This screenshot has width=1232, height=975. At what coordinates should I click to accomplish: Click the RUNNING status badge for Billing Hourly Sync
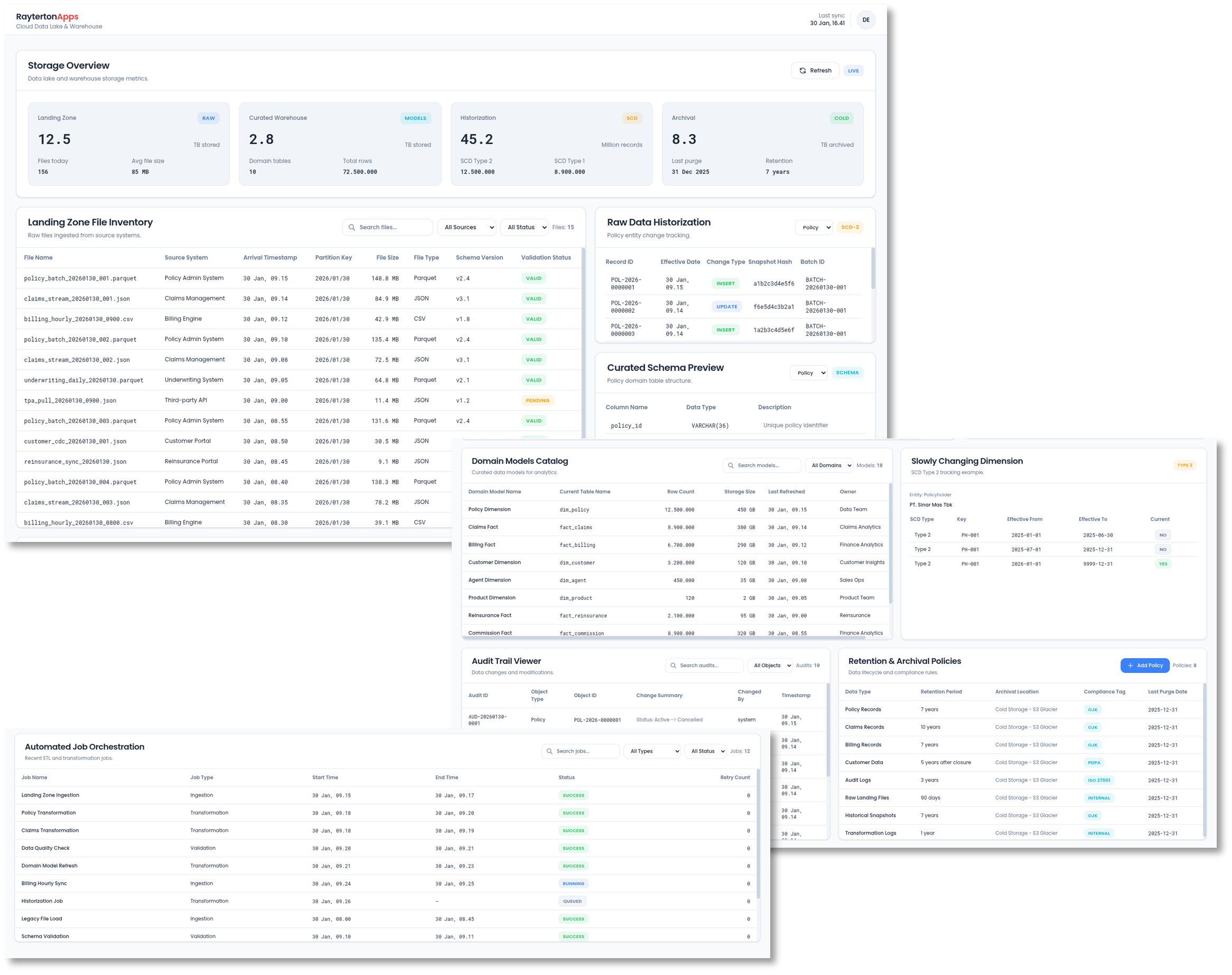(573, 883)
